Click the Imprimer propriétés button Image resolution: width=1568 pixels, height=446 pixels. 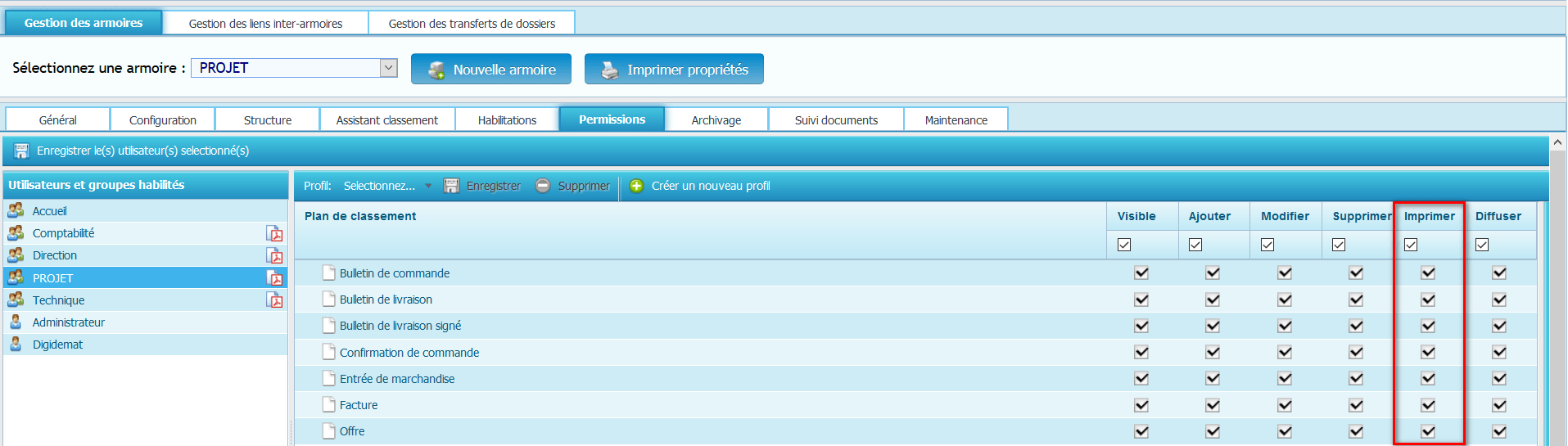pyautogui.click(x=674, y=70)
